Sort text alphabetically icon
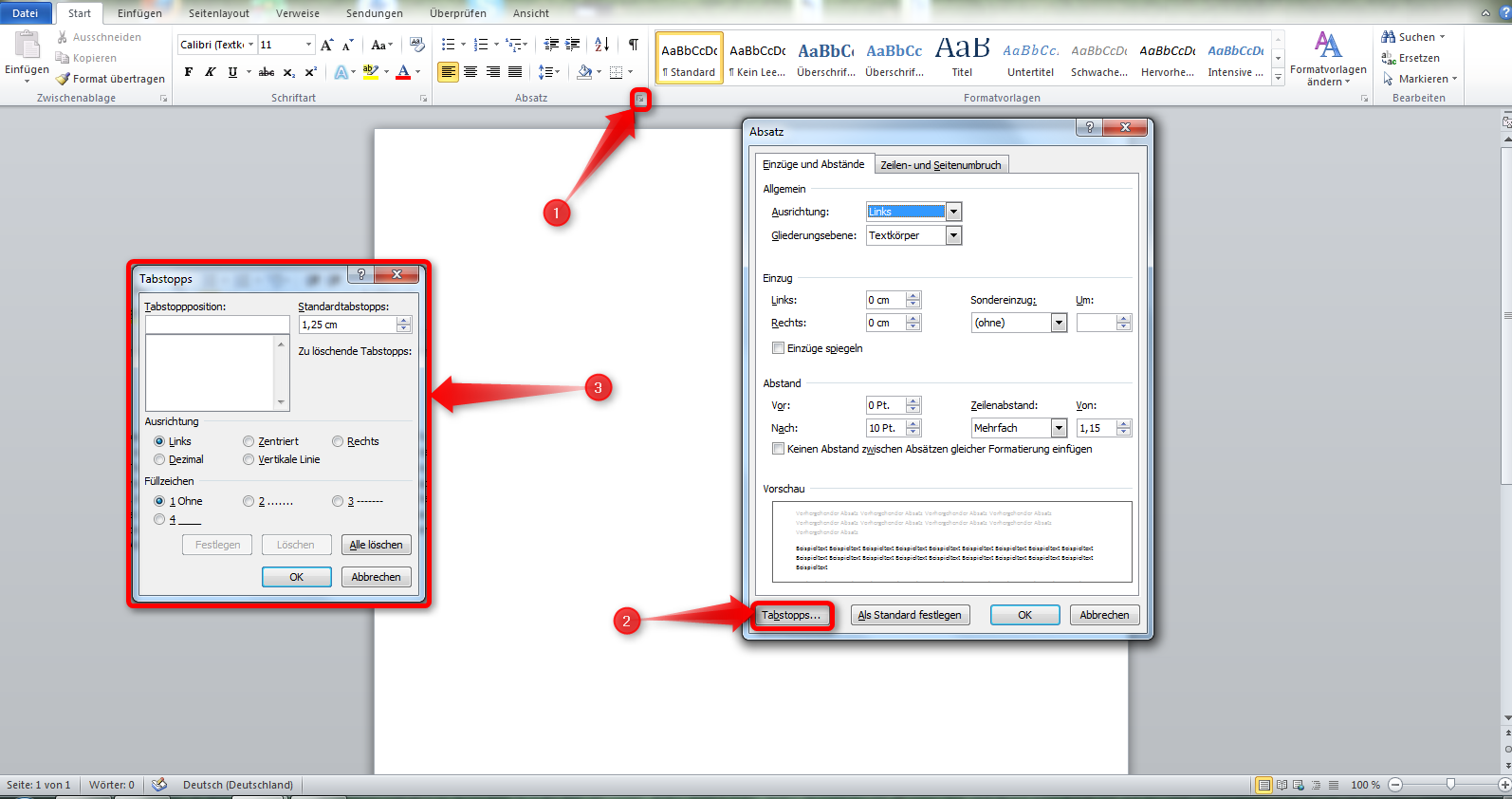 [x=602, y=45]
